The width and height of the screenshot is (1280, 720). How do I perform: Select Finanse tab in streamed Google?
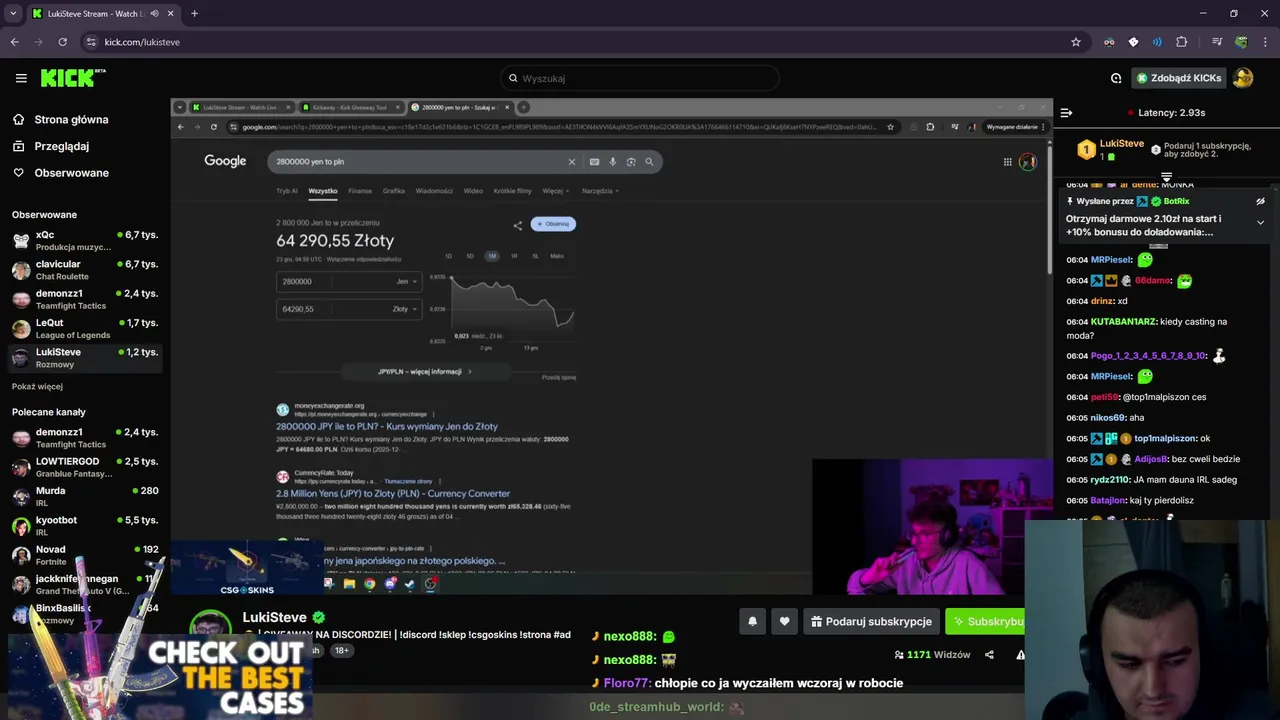pos(360,191)
